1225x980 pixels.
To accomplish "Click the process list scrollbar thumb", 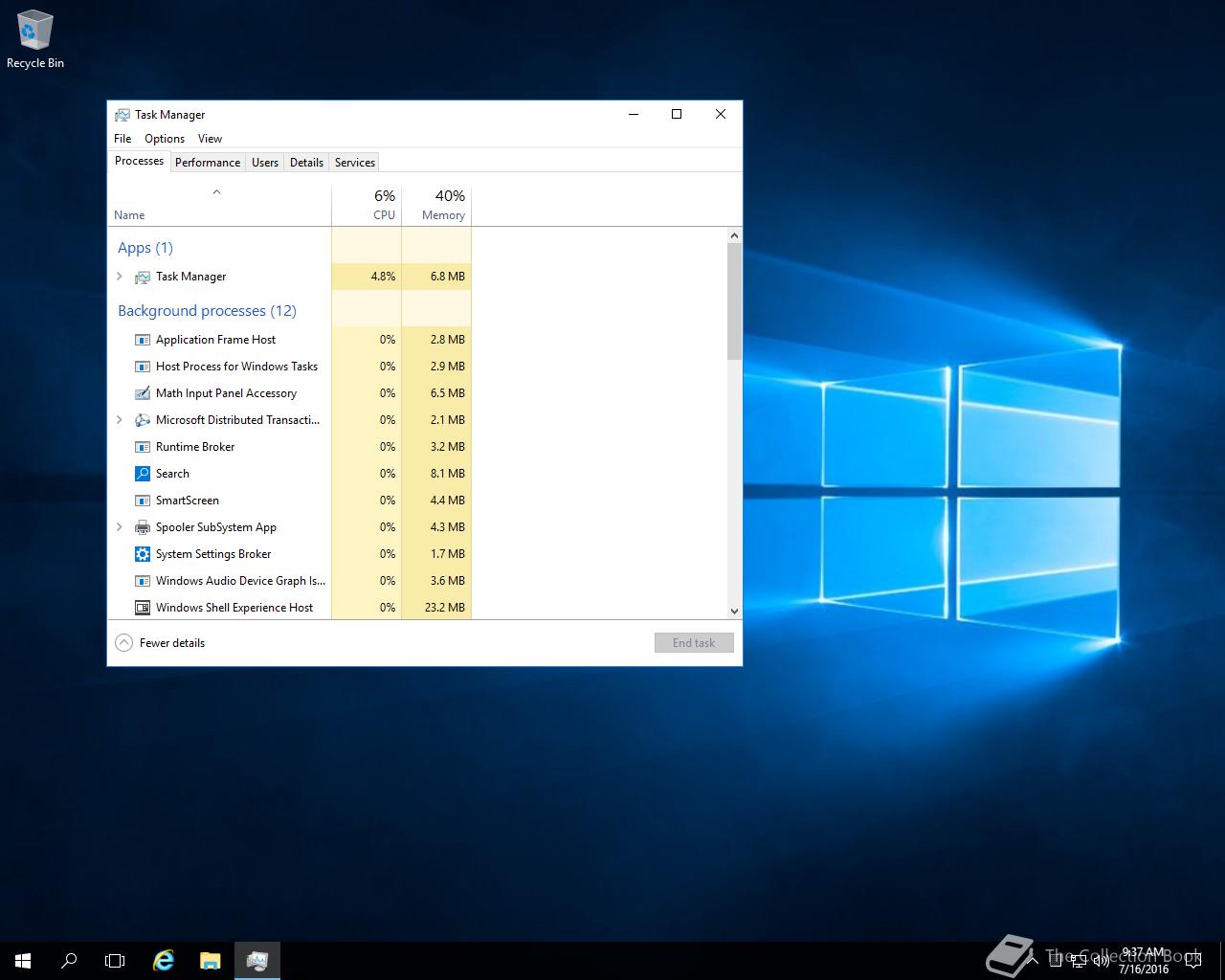I will click(x=734, y=301).
